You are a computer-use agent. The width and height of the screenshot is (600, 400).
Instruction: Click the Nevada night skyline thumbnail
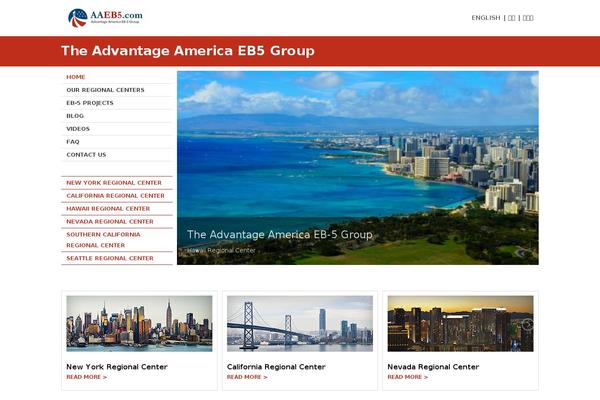pyautogui.click(x=460, y=323)
